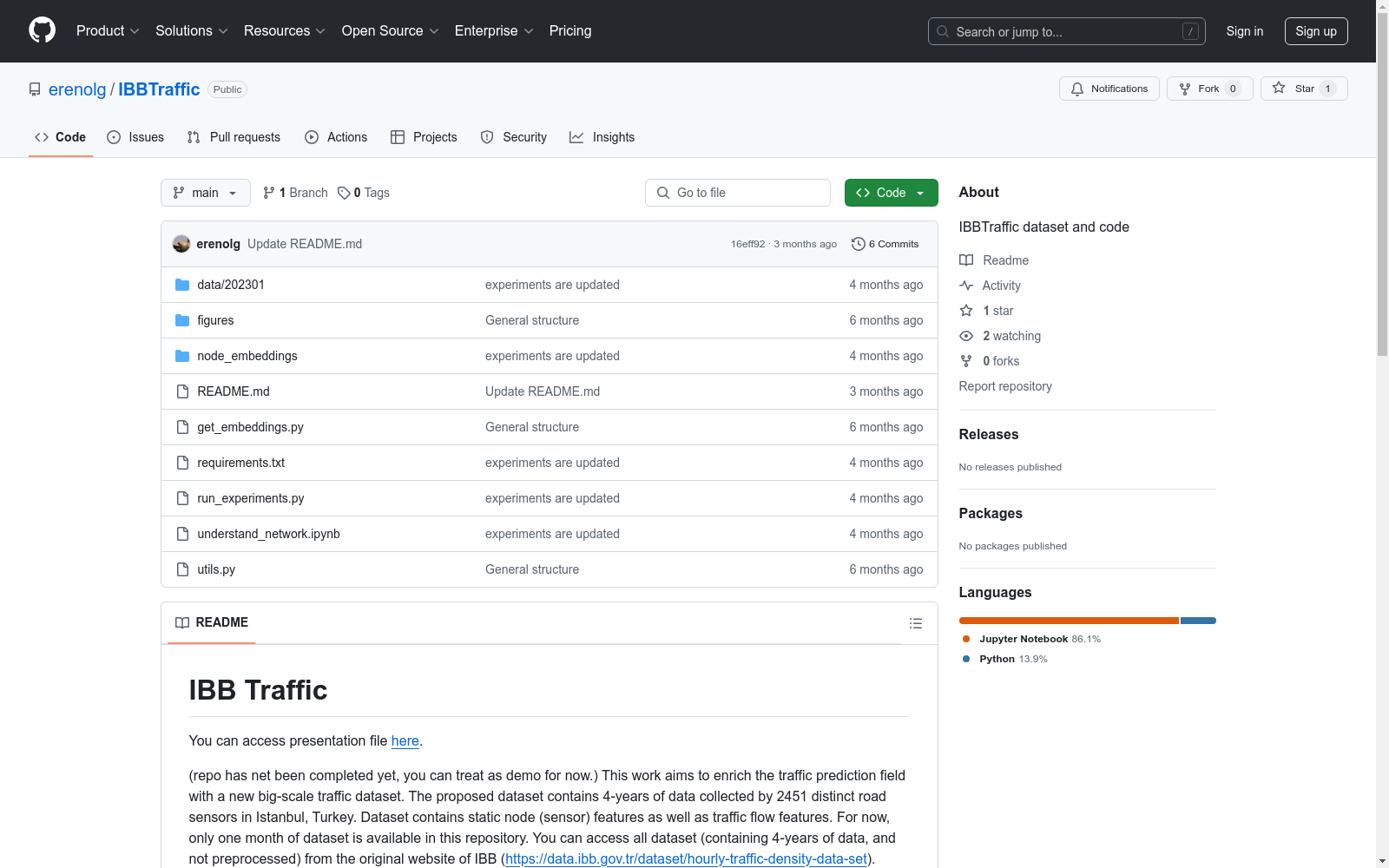Open the understand_network.ipynb file
Image resolution: width=1389 pixels, height=868 pixels.
[x=268, y=534]
